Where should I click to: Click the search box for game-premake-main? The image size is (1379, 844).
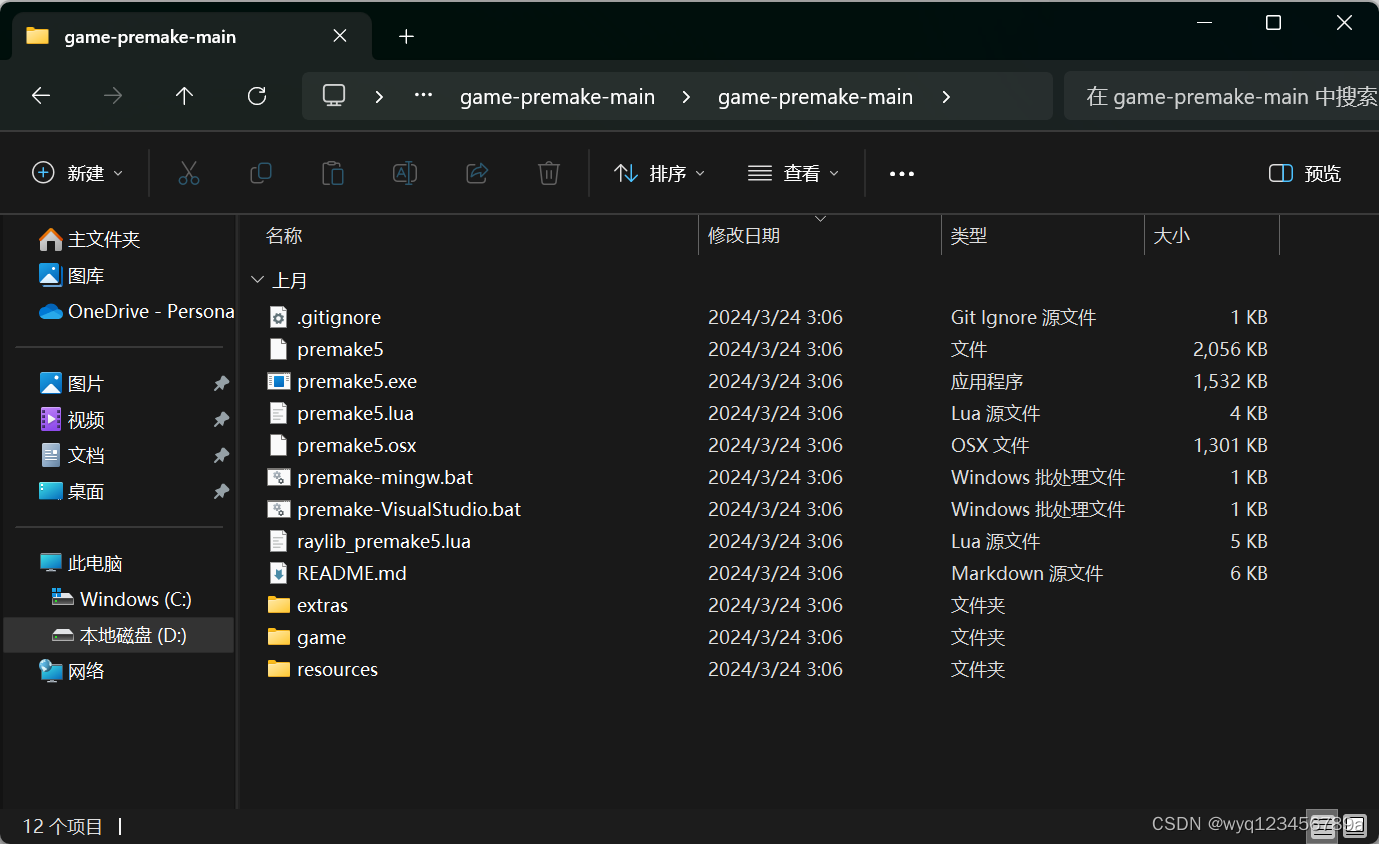pyautogui.click(x=1222, y=96)
